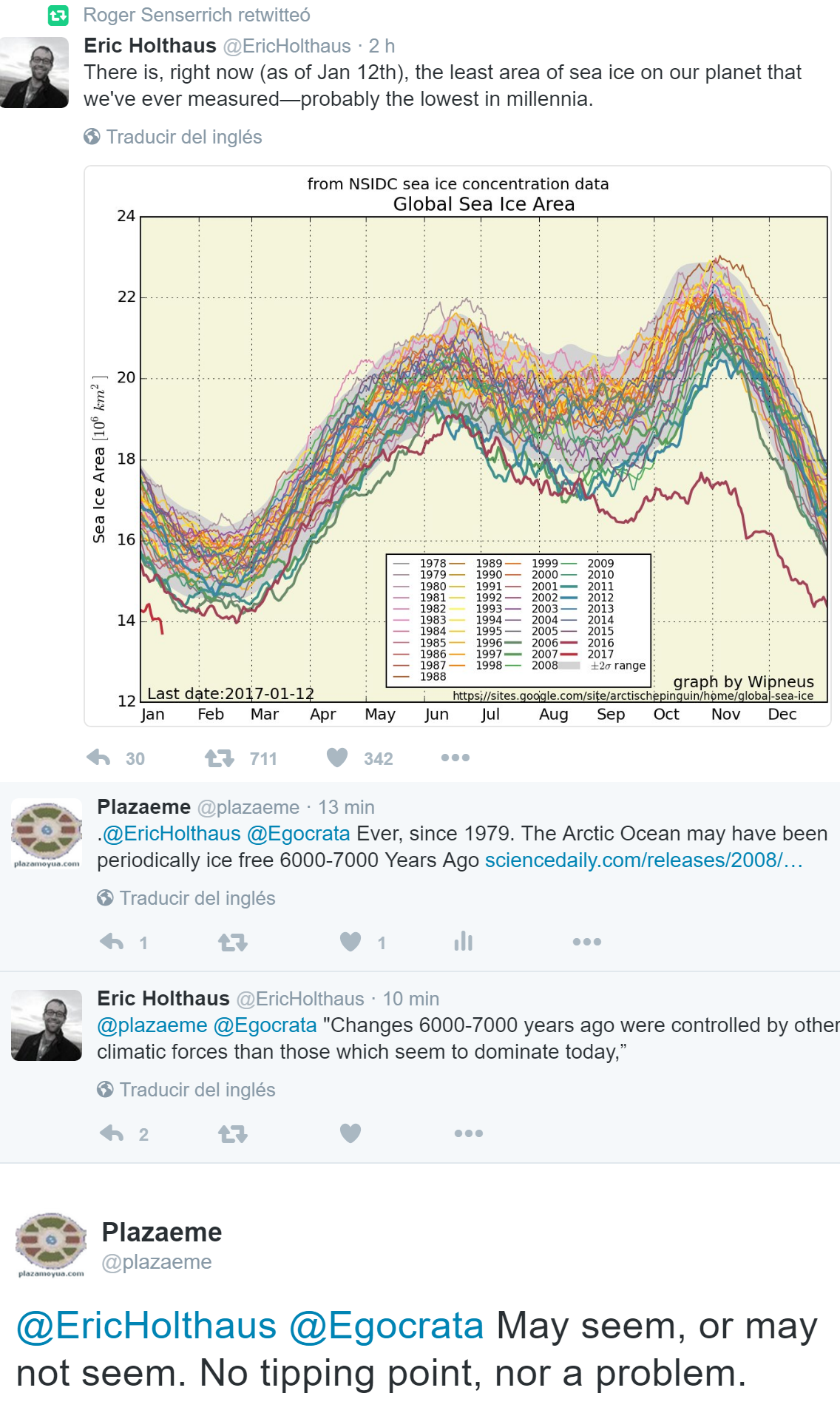This screenshot has width=840, height=1416.
Task: Open the @Egocrata mention in the bottom tweet
Action: (386, 1326)
